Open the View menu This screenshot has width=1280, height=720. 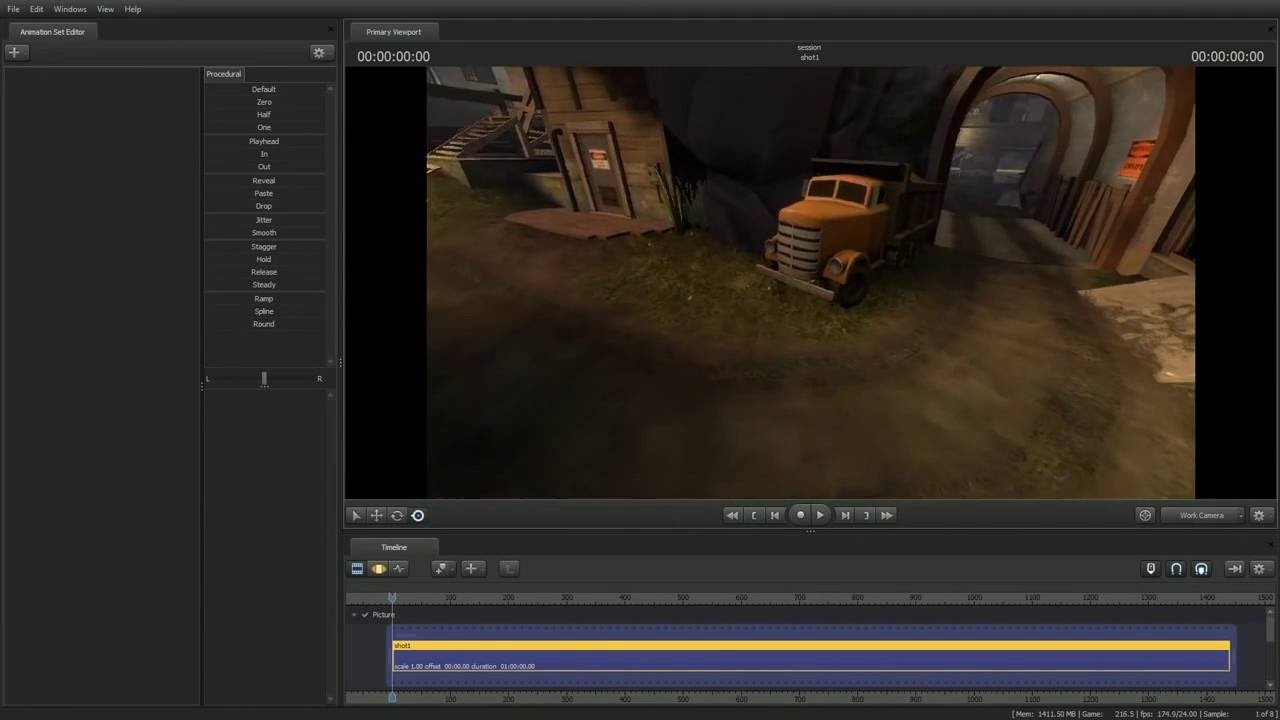tap(105, 9)
